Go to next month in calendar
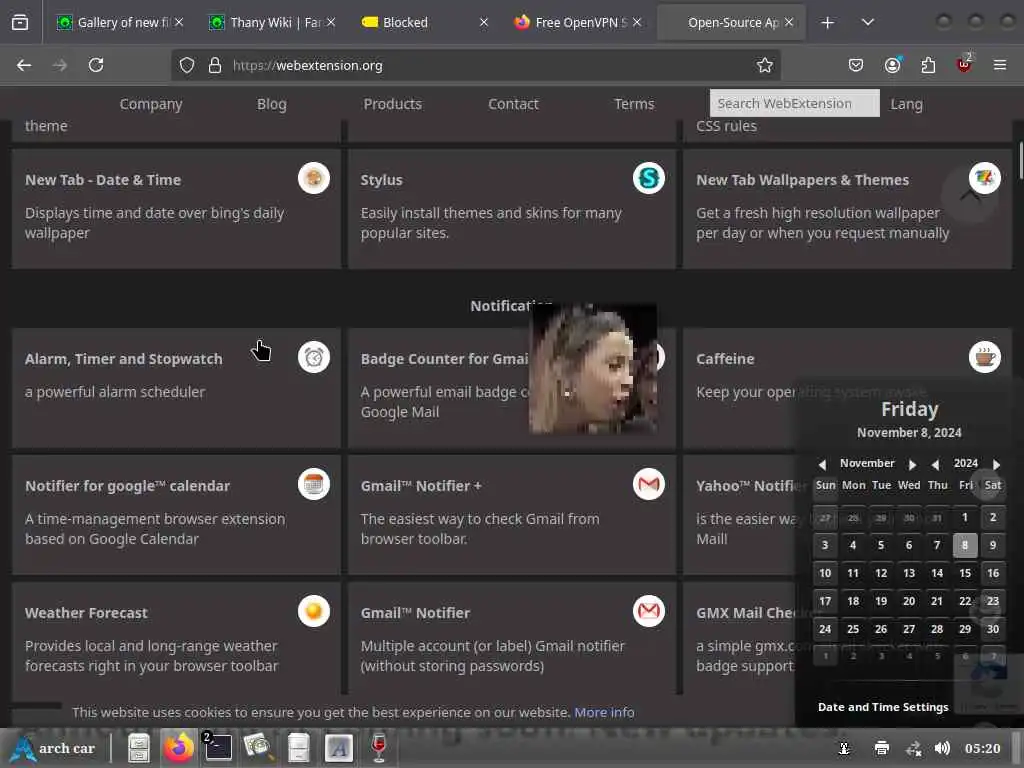 (x=912, y=464)
